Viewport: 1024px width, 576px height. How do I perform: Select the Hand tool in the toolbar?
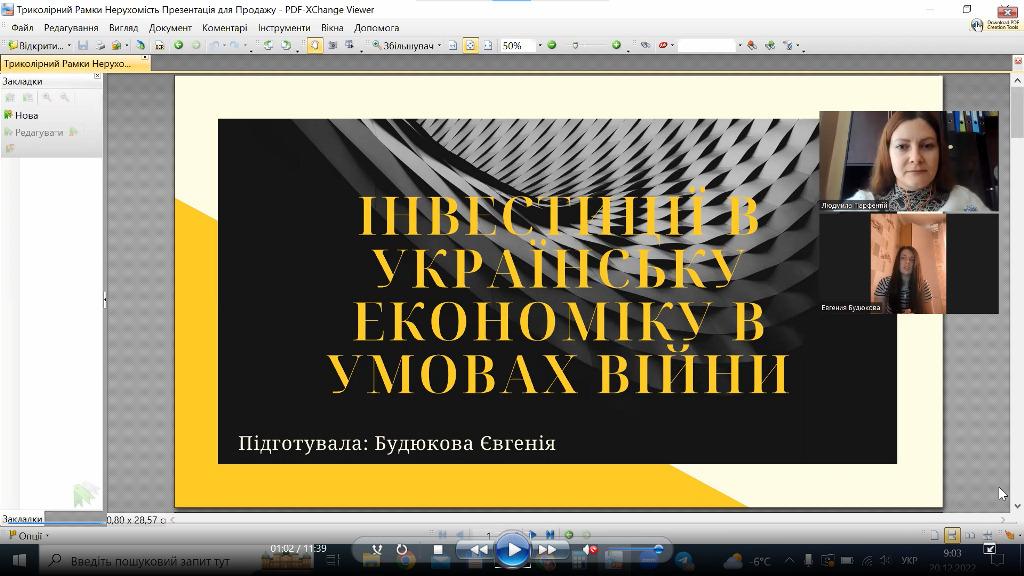tap(315, 45)
